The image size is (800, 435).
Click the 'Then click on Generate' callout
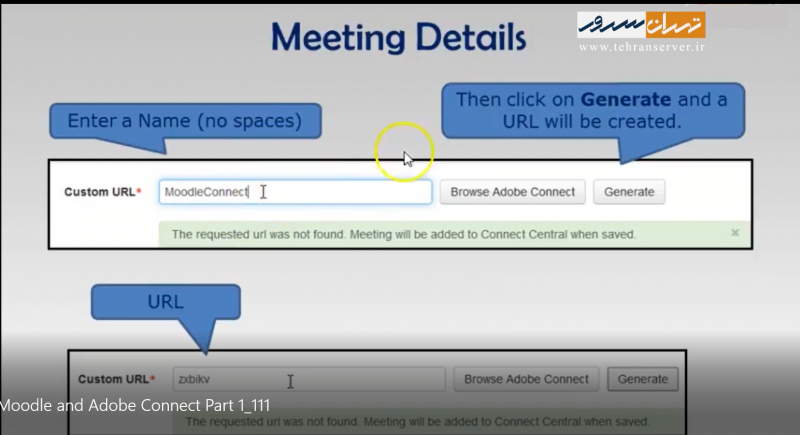(x=591, y=112)
